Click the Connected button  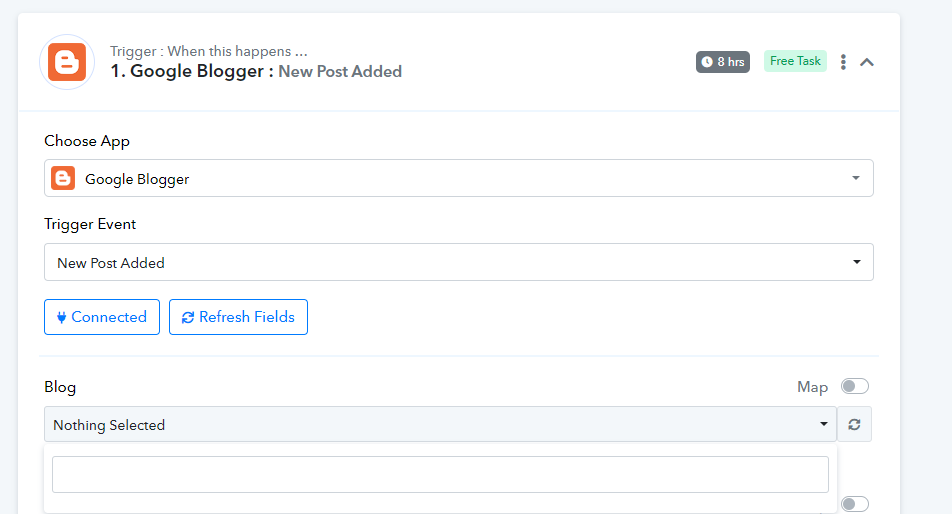click(x=102, y=317)
